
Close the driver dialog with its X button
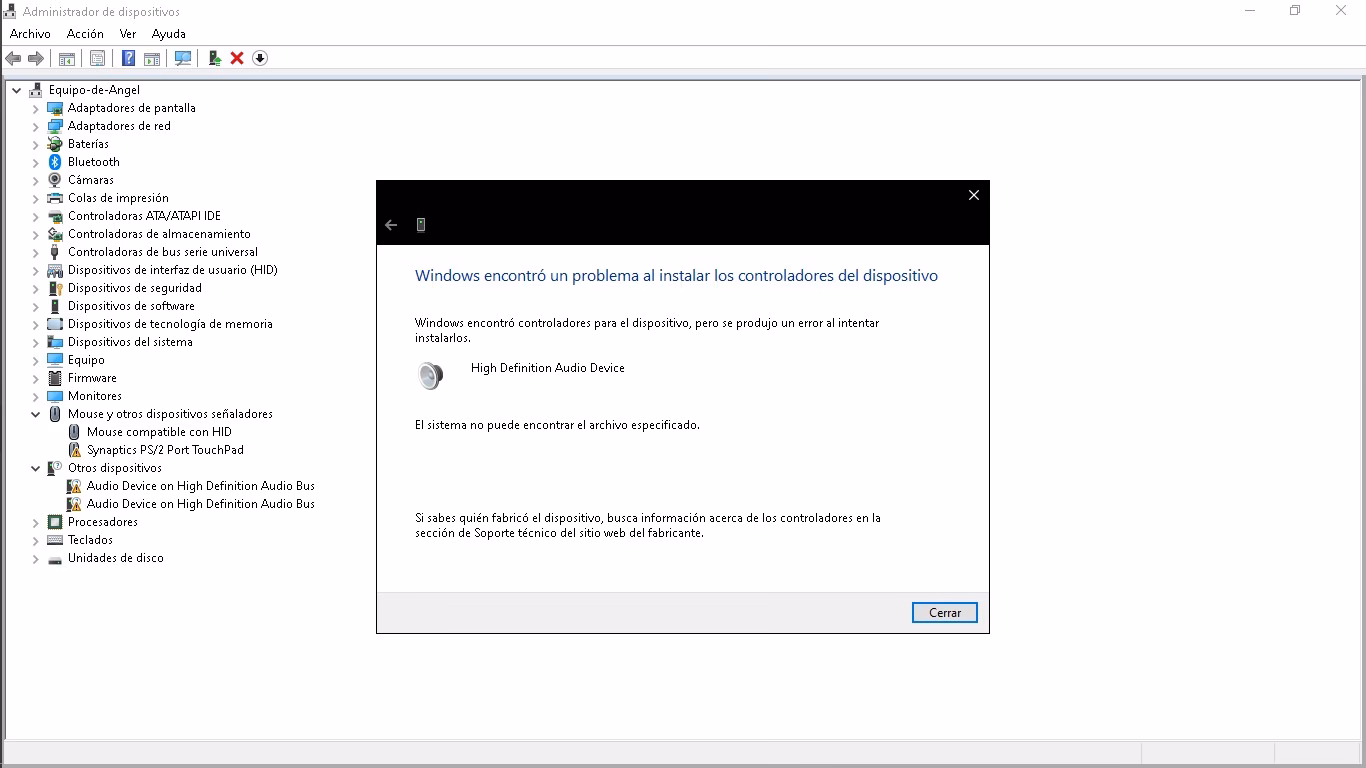[x=974, y=195]
